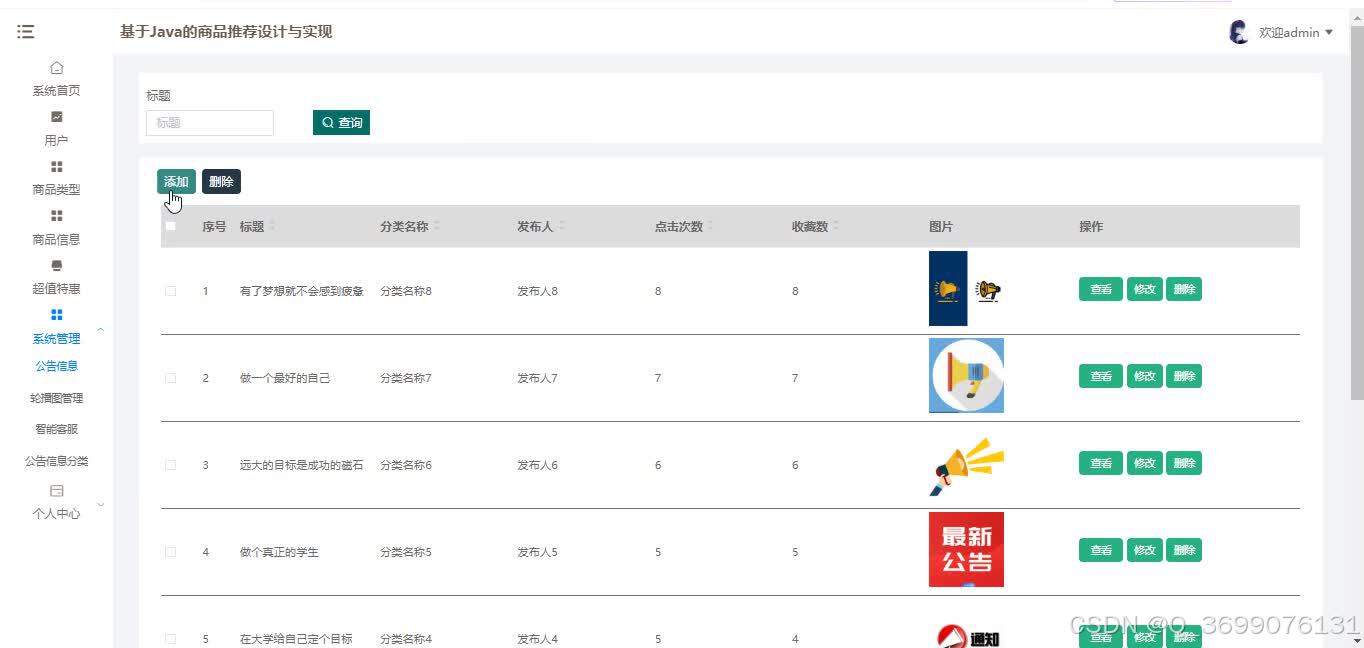Open the 通知 thumbnail in row 5
Image resolution: width=1364 pixels, height=648 pixels.
click(x=968, y=636)
